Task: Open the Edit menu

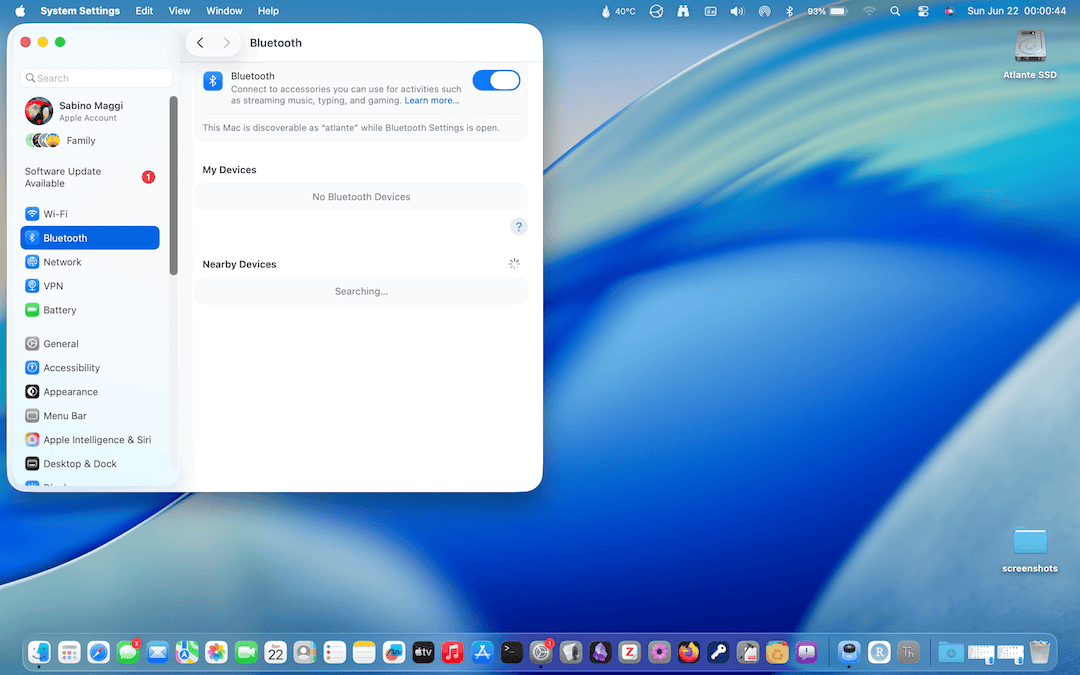Action: tap(144, 11)
